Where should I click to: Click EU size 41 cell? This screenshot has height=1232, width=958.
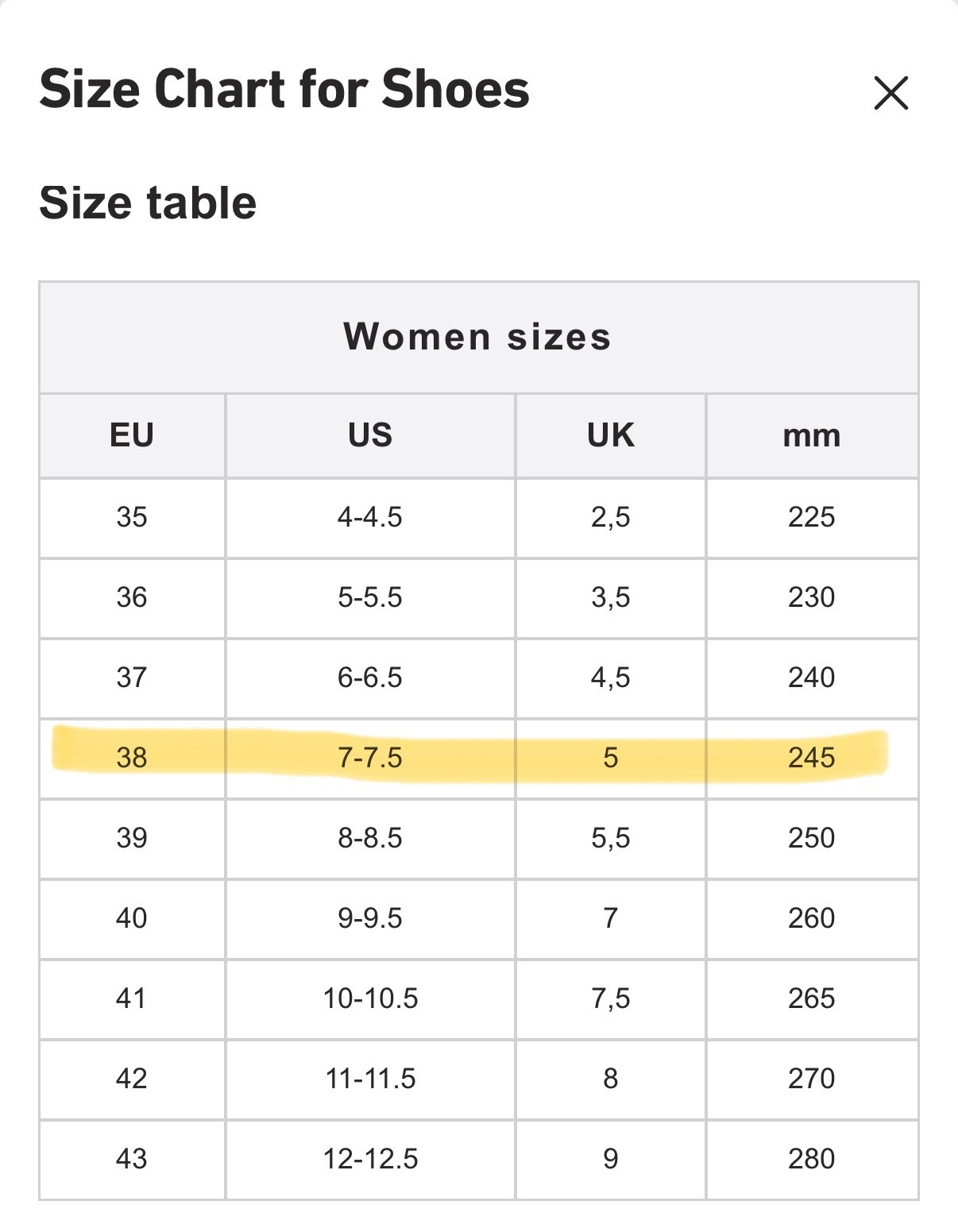132,999
